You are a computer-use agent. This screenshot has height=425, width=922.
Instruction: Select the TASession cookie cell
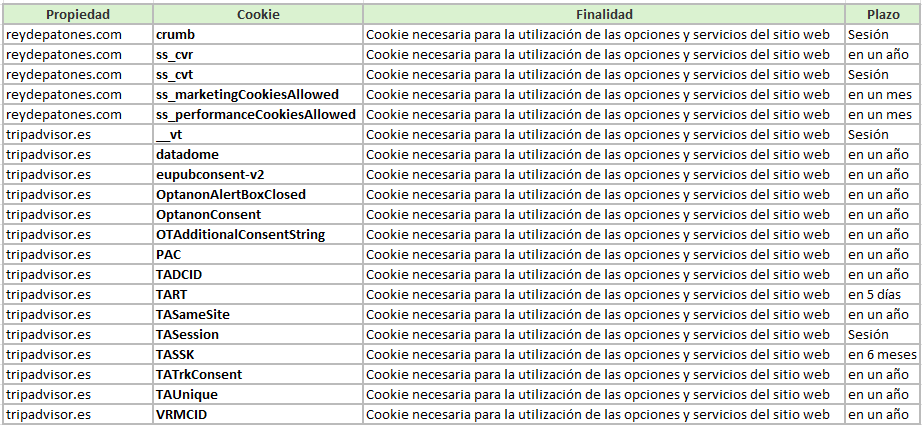tap(258, 334)
